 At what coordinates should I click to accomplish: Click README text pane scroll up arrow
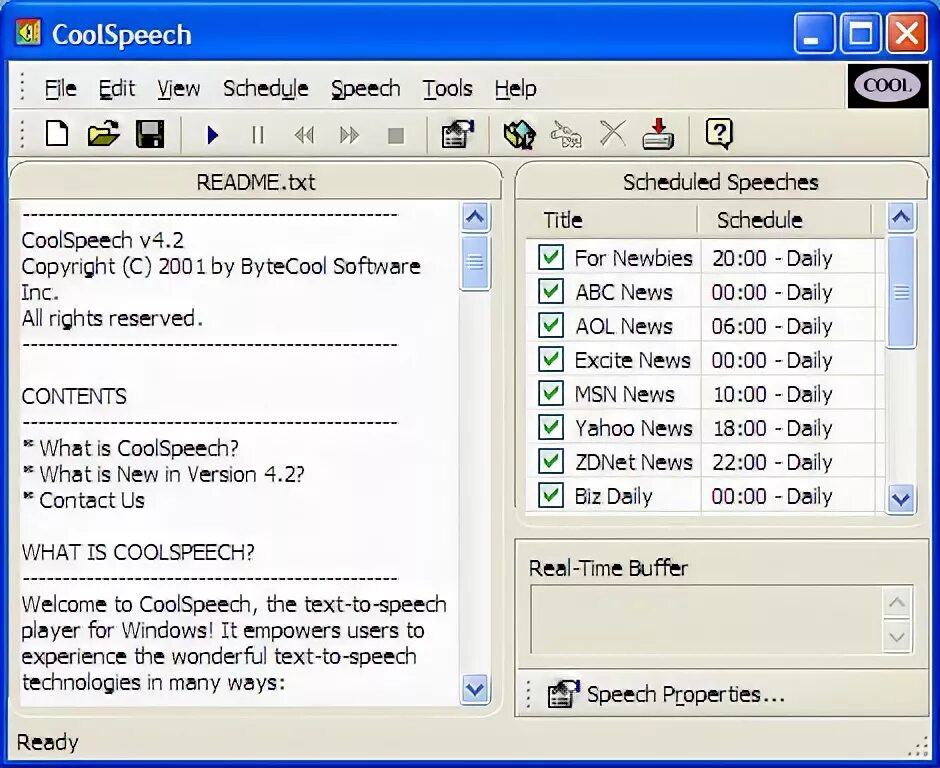point(475,217)
